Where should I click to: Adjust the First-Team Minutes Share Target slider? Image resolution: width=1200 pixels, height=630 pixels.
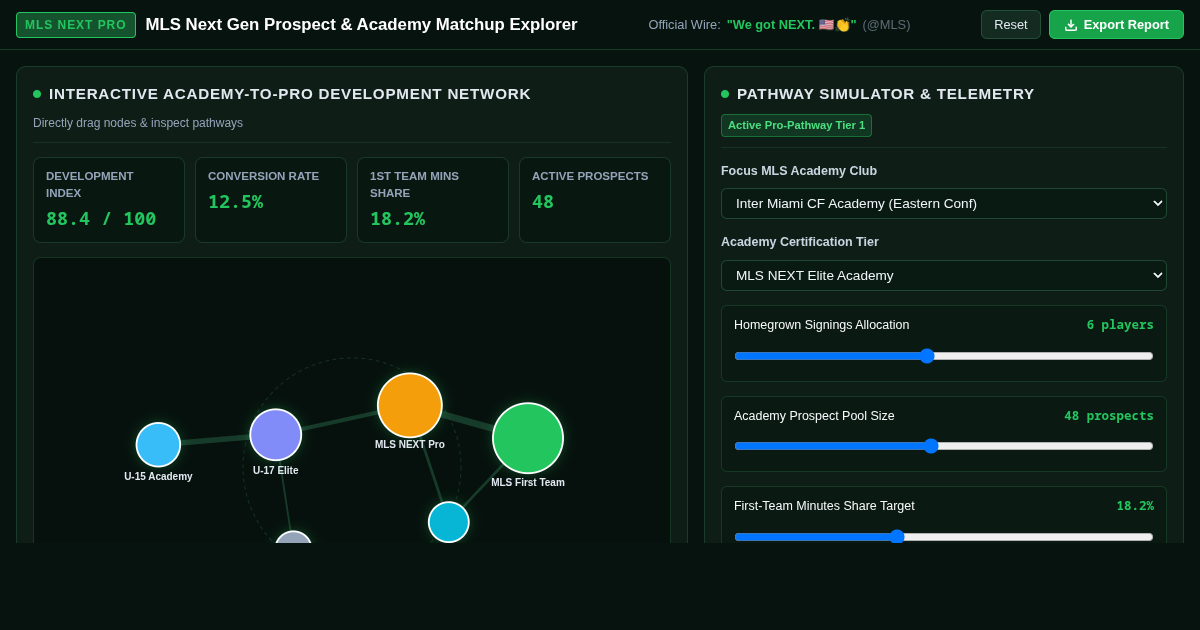[944, 536]
